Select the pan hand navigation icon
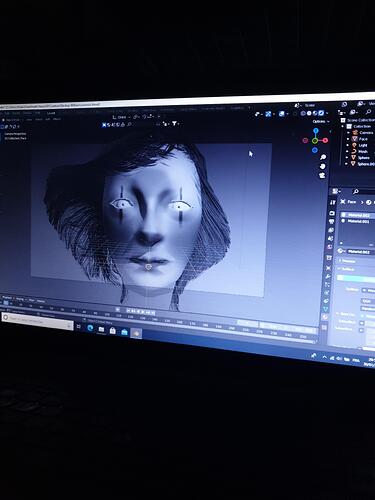Viewport: 375px width, 500px height. coord(322,166)
